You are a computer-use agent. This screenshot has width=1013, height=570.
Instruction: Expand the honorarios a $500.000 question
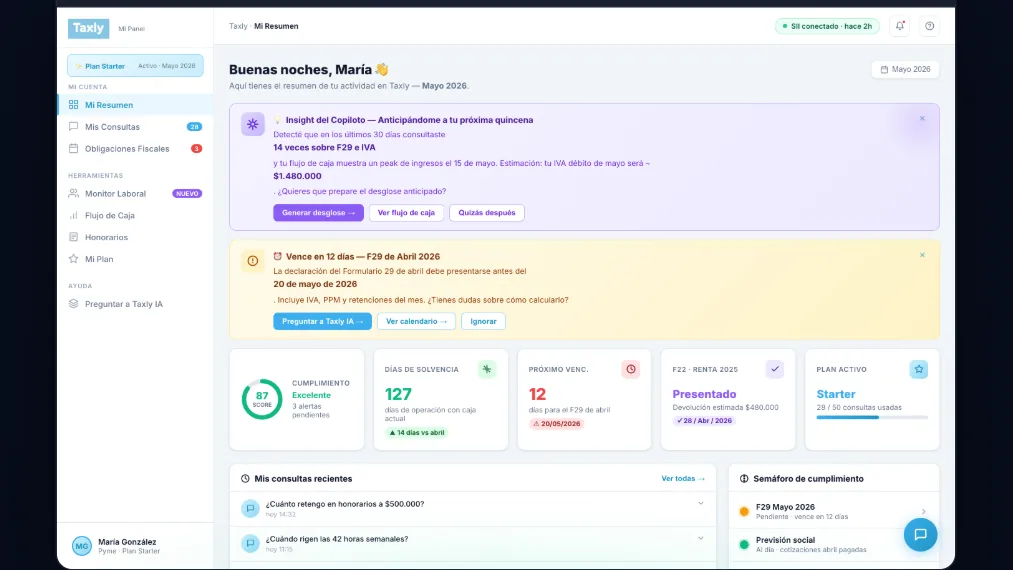[x=700, y=503]
